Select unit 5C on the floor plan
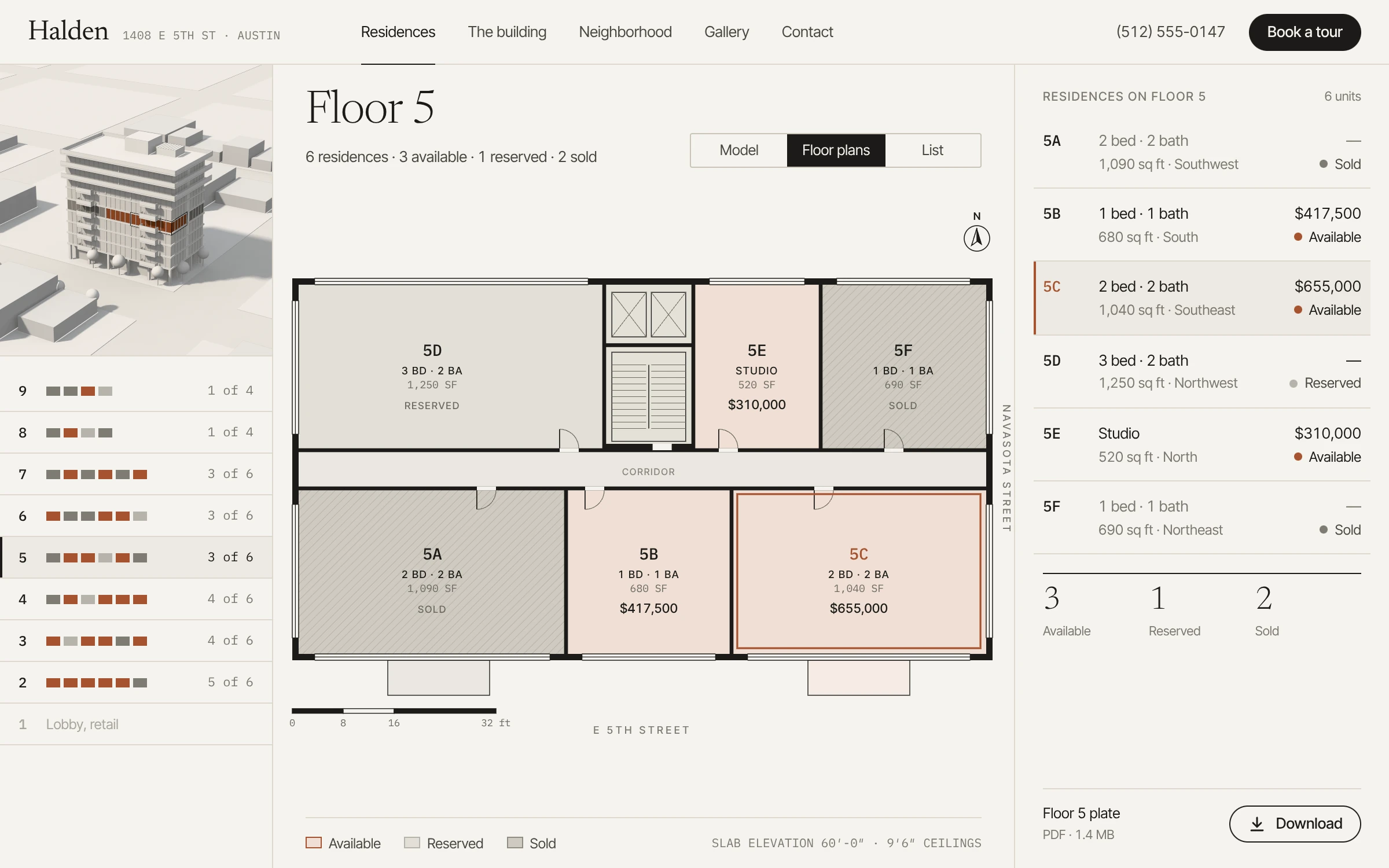Viewport: 1389px width, 868px height. click(x=858, y=571)
